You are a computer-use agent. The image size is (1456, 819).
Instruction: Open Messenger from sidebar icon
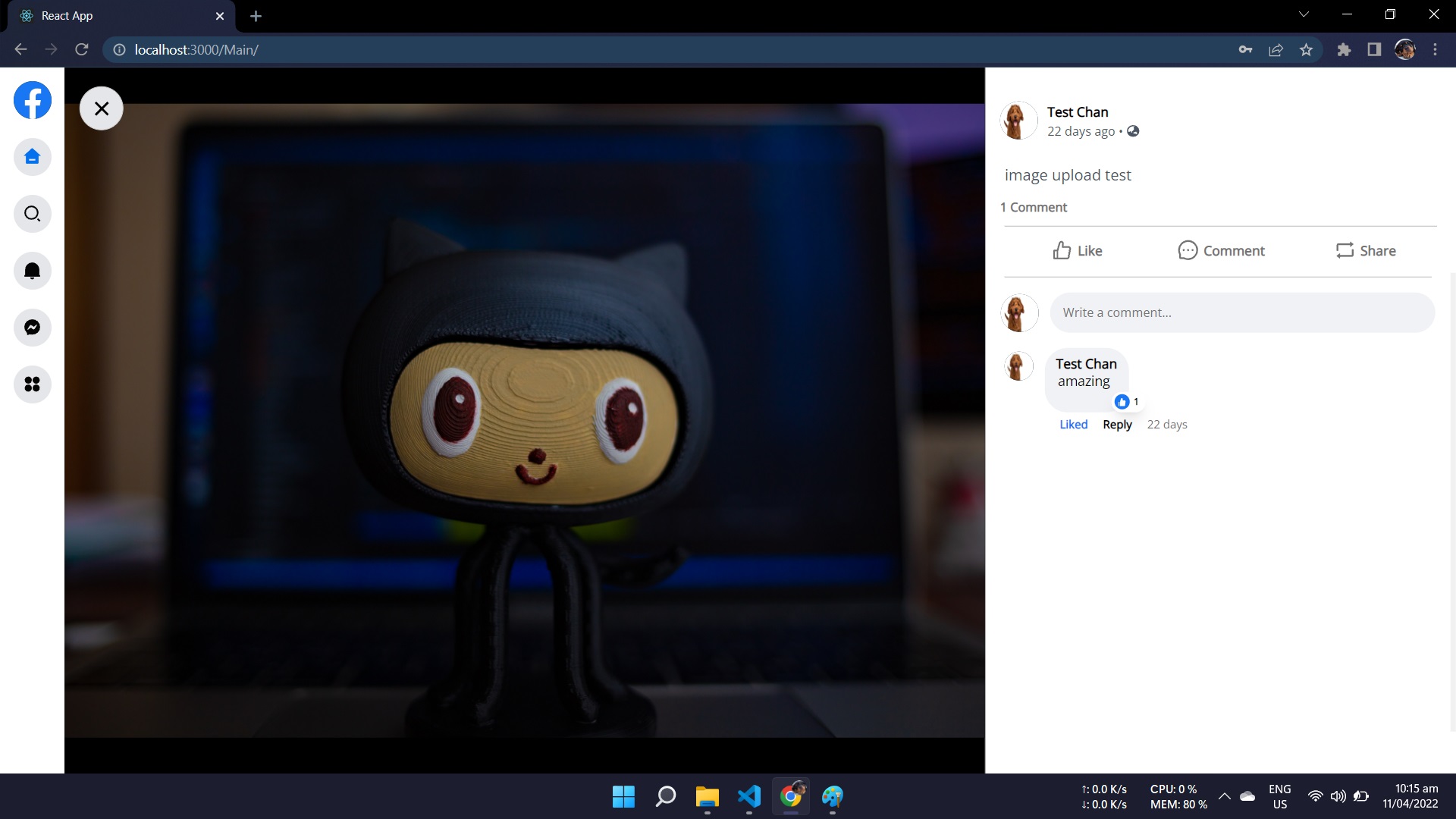click(33, 328)
